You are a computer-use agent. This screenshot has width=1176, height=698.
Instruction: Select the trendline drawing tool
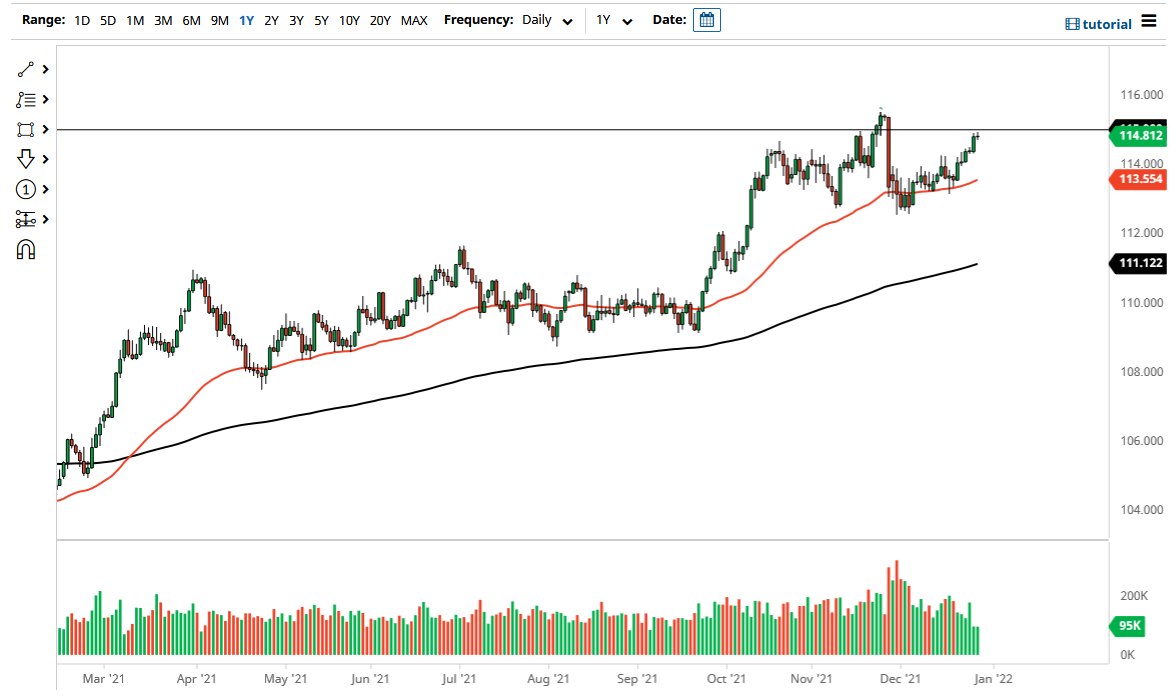coord(27,69)
